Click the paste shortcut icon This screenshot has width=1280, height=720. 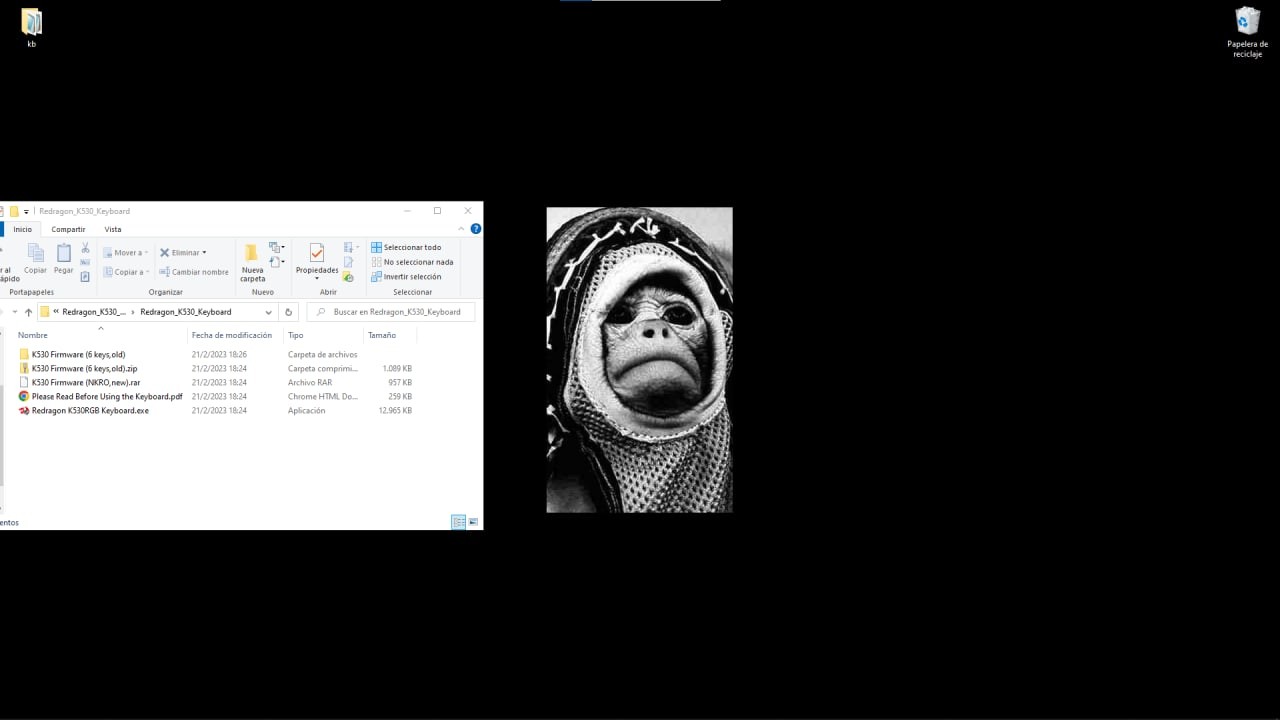coord(85,277)
